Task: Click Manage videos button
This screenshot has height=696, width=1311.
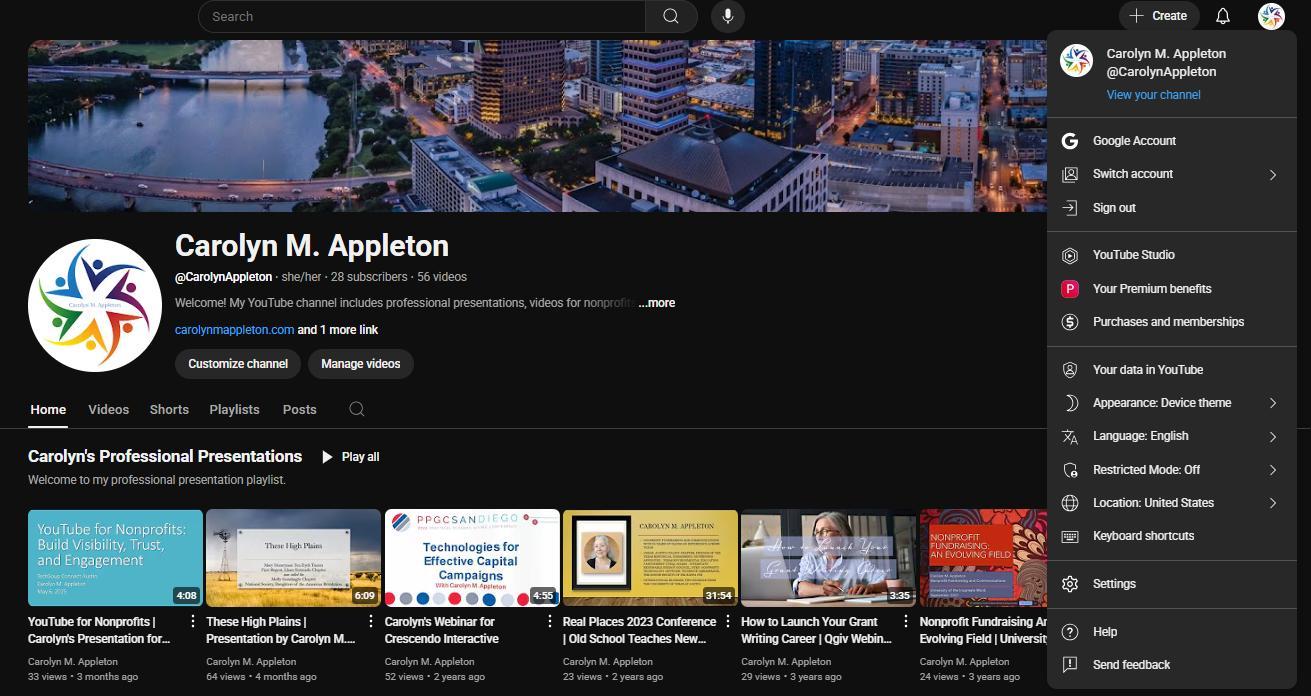Action: 361,364
